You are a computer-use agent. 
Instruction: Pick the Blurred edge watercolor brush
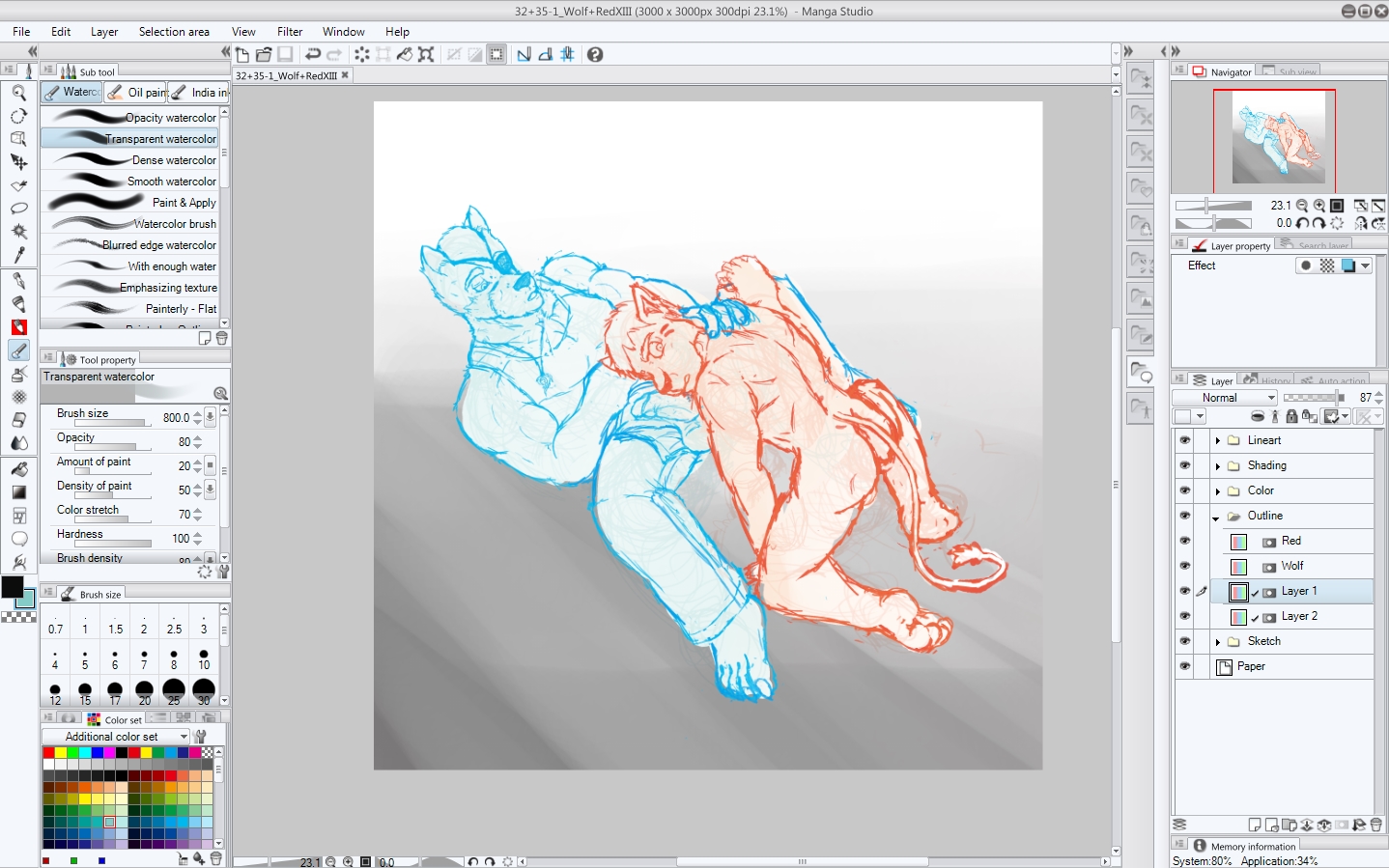click(x=130, y=245)
